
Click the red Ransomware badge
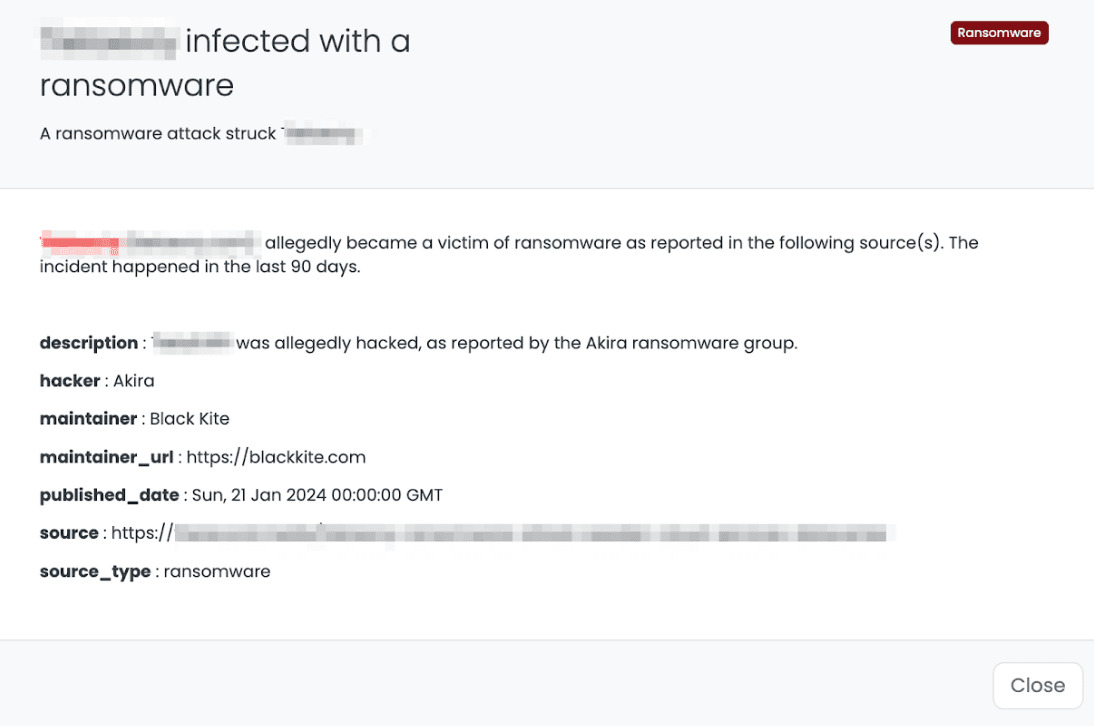pos(999,33)
